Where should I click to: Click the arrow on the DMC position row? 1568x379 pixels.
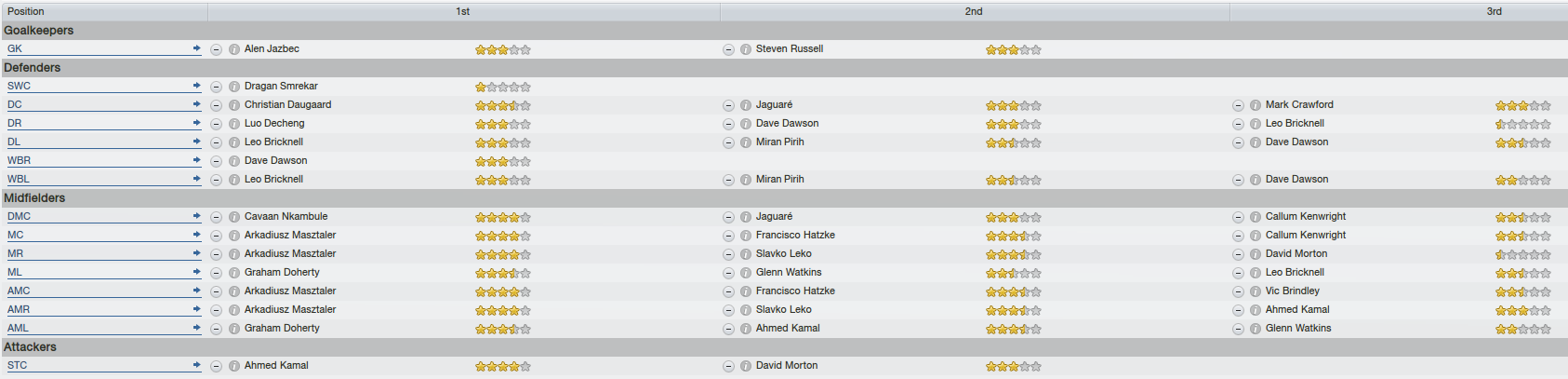pos(196,216)
